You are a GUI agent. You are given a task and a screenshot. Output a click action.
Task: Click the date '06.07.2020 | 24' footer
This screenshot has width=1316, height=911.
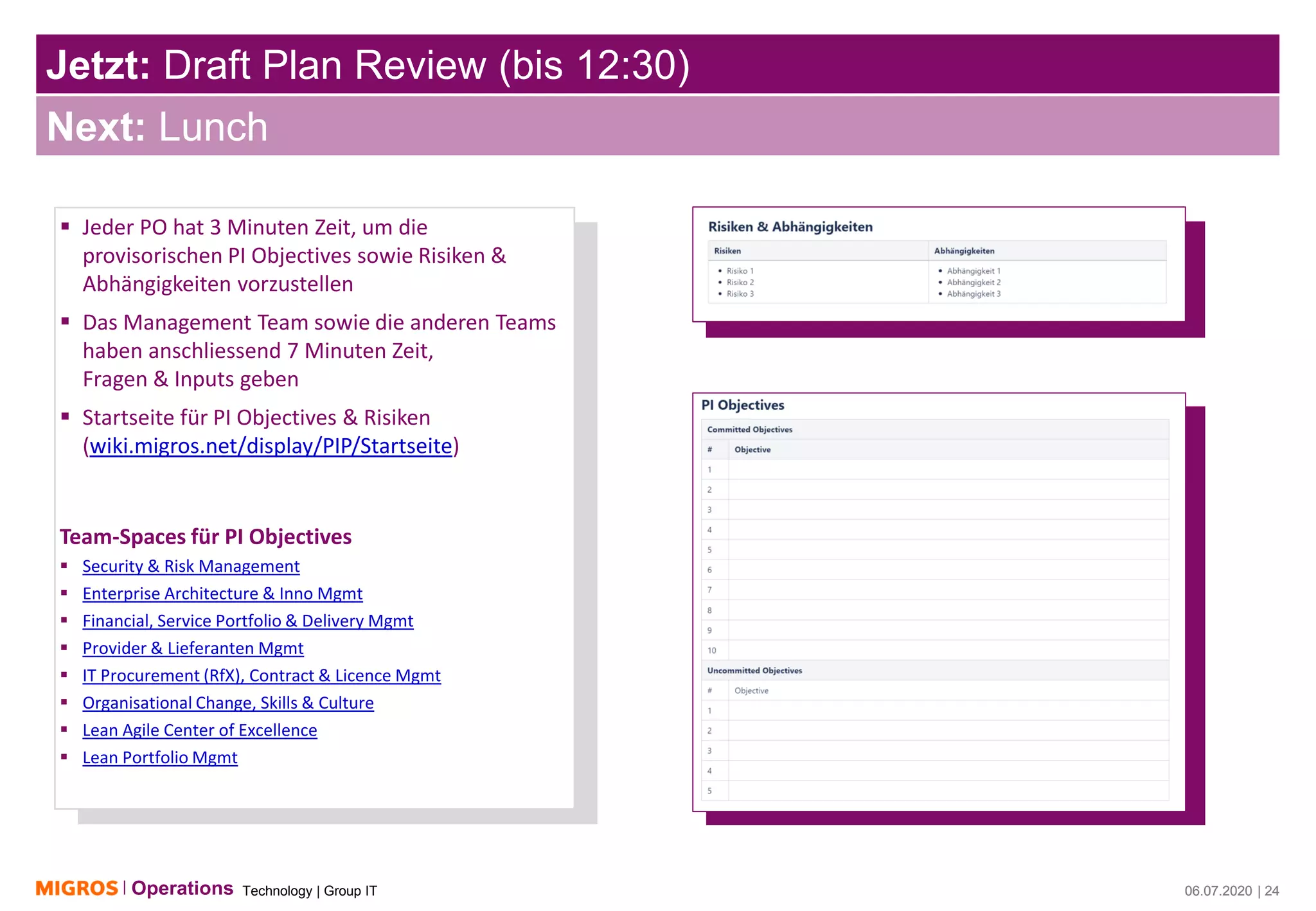(x=1232, y=891)
